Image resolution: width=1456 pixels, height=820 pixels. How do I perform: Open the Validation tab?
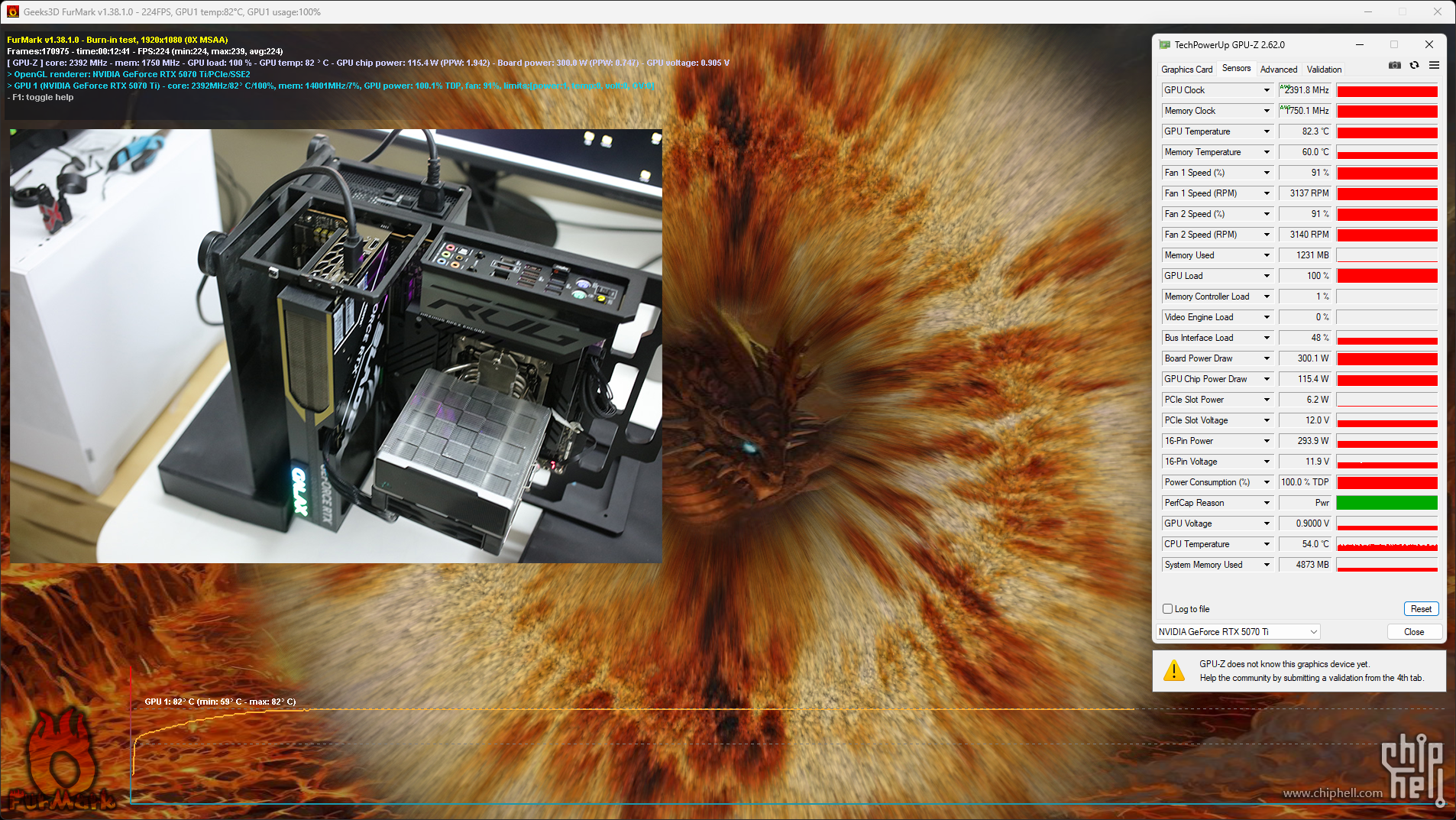coord(1324,70)
